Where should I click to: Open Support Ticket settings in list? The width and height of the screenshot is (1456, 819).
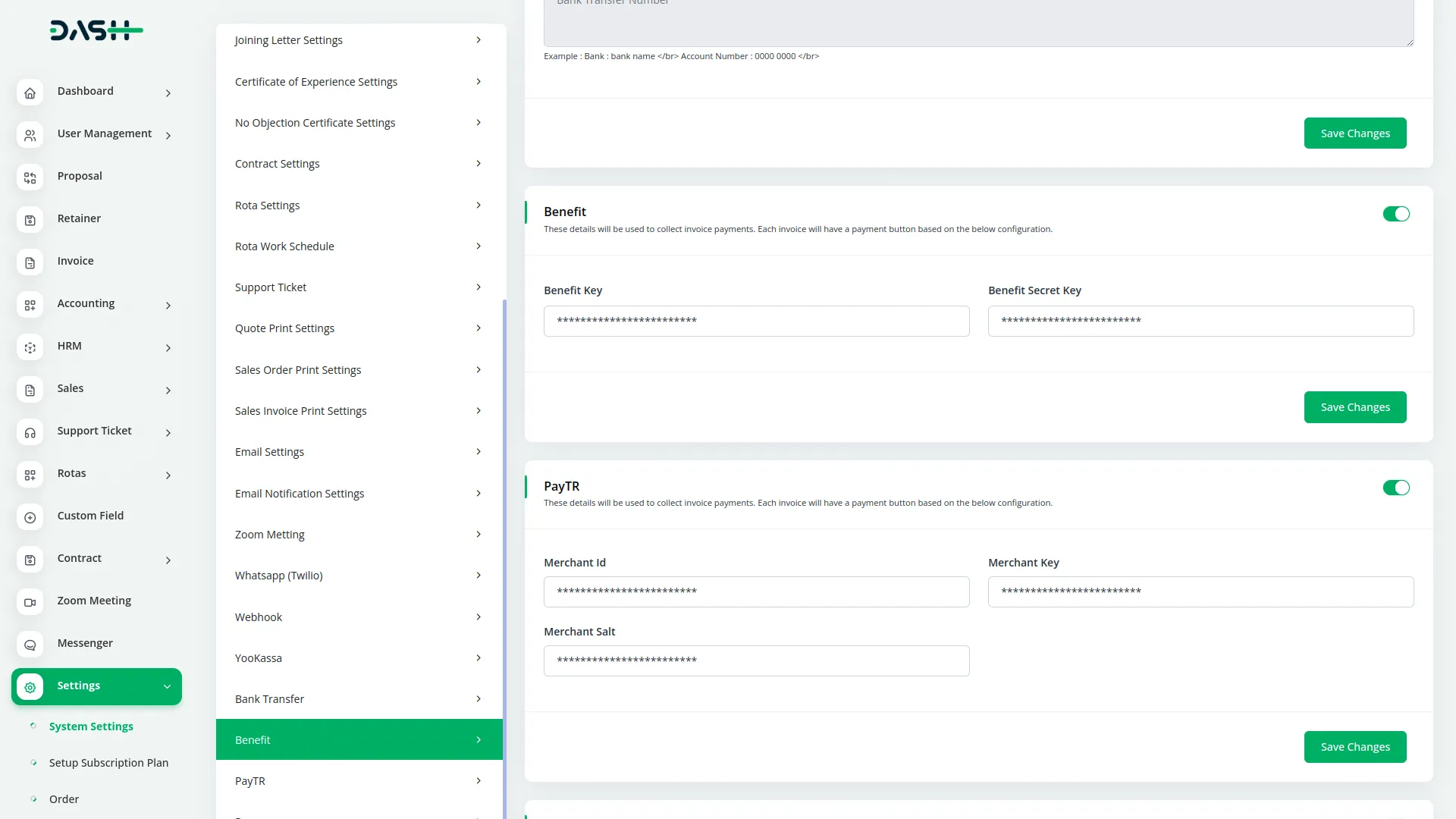pyautogui.click(x=359, y=287)
